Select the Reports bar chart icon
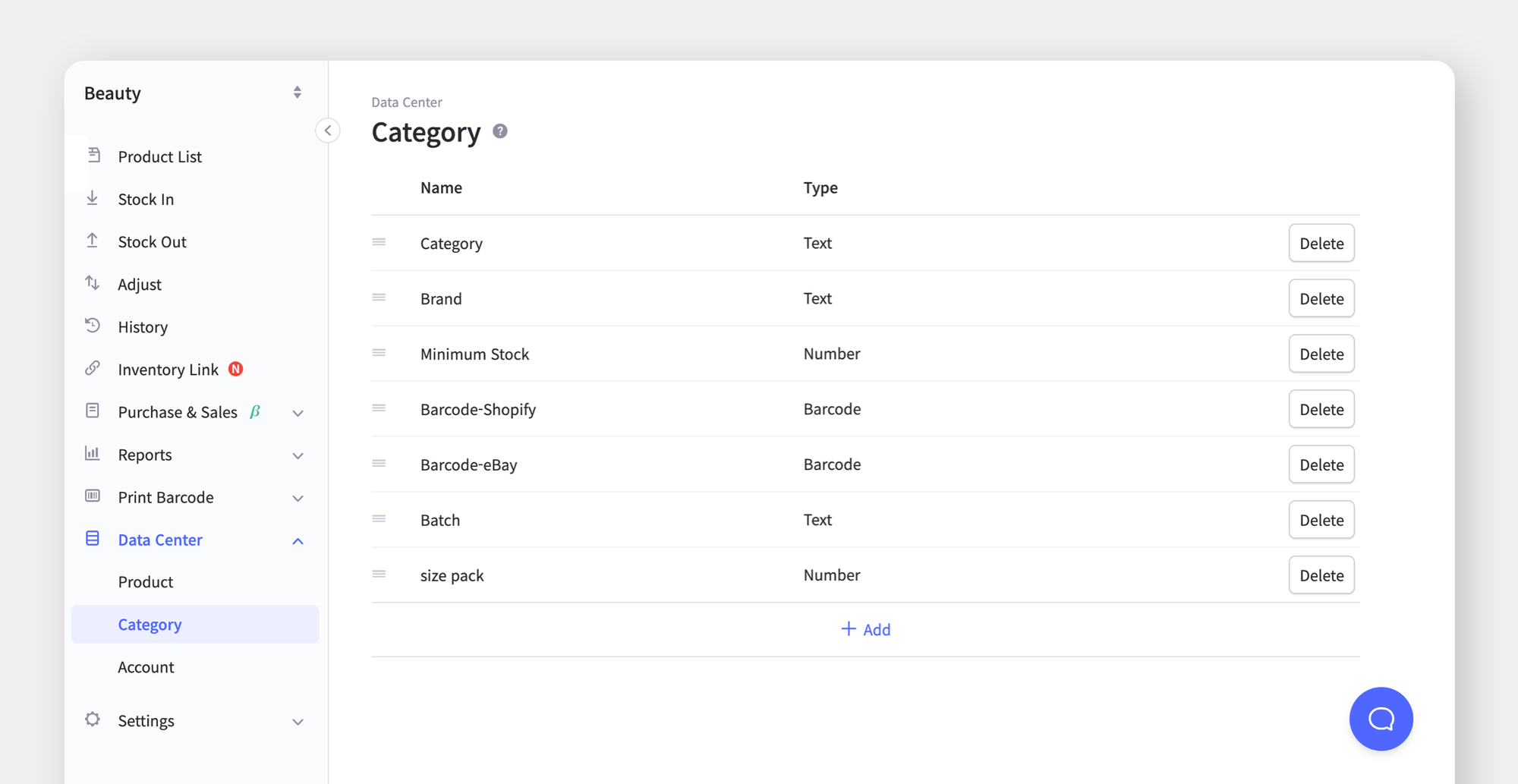This screenshot has height=784, width=1518. pyautogui.click(x=93, y=454)
